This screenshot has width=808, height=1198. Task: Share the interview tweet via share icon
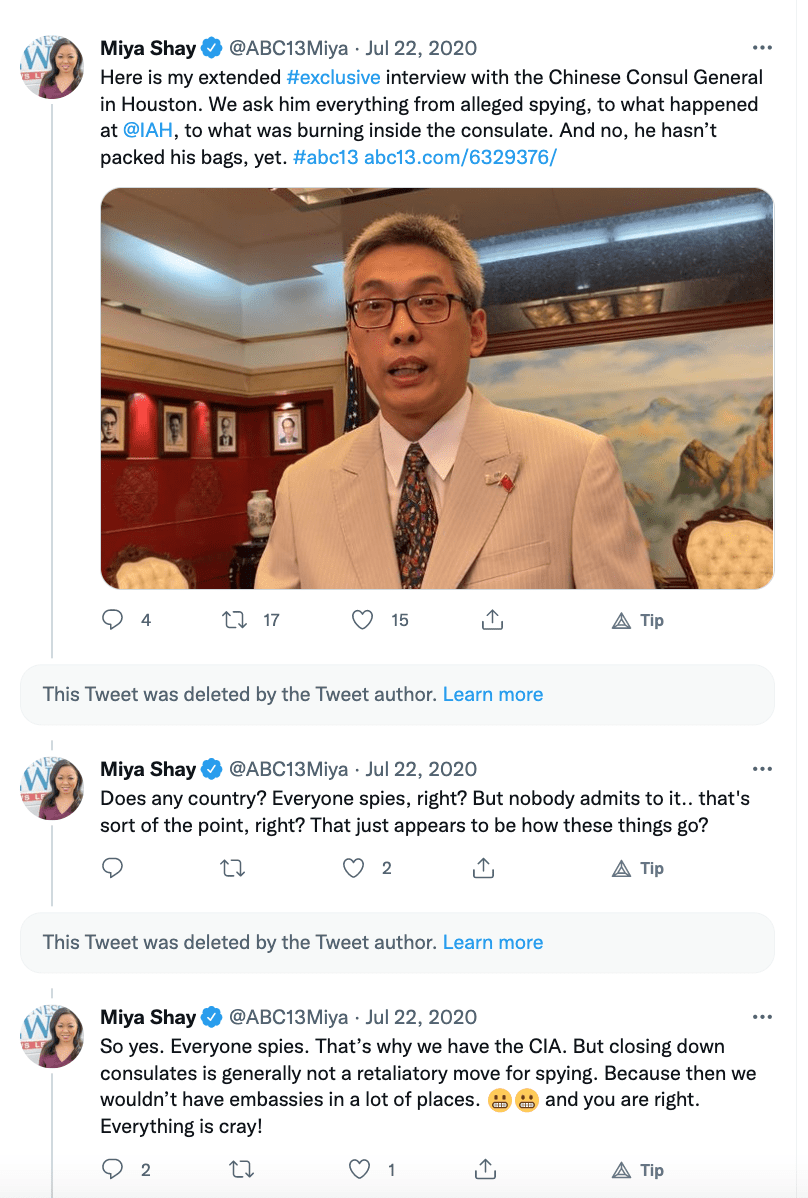[x=491, y=620]
